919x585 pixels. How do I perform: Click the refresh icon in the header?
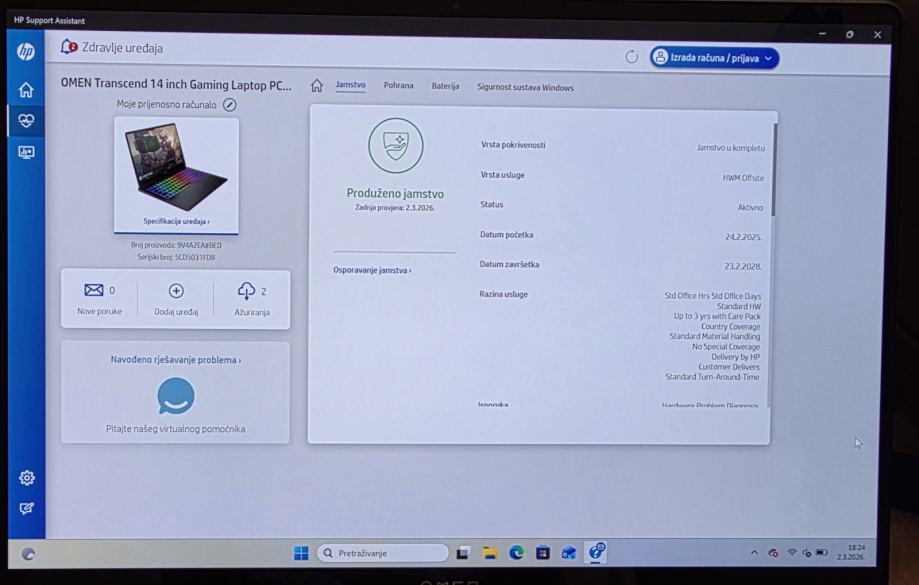click(x=631, y=57)
